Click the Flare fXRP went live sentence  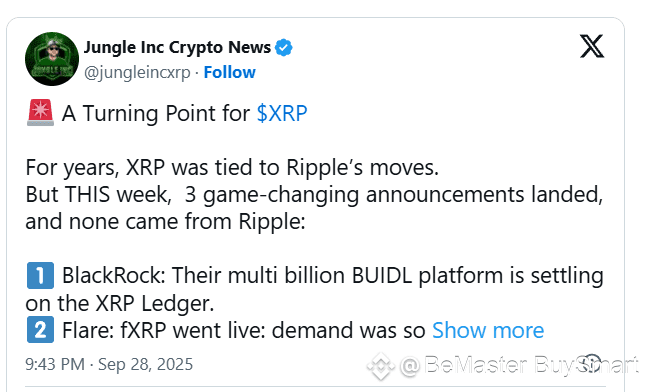pyautogui.click(x=243, y=330)
